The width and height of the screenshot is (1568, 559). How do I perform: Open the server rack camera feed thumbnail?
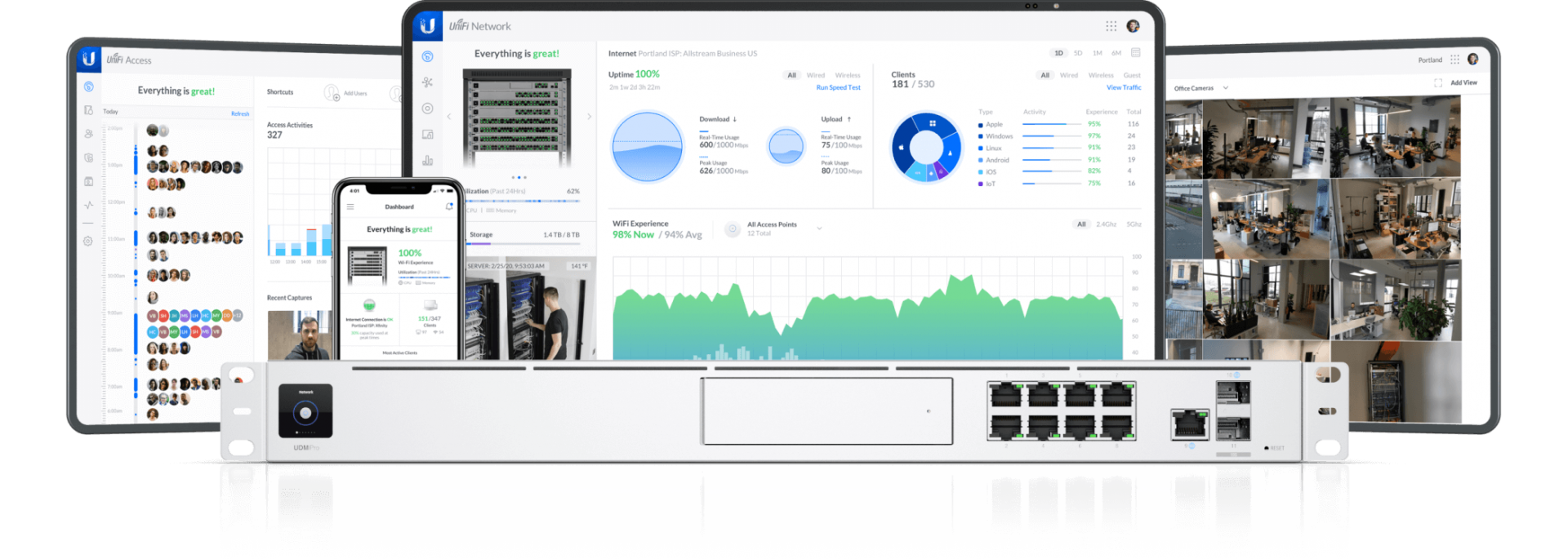[1396, 381]
